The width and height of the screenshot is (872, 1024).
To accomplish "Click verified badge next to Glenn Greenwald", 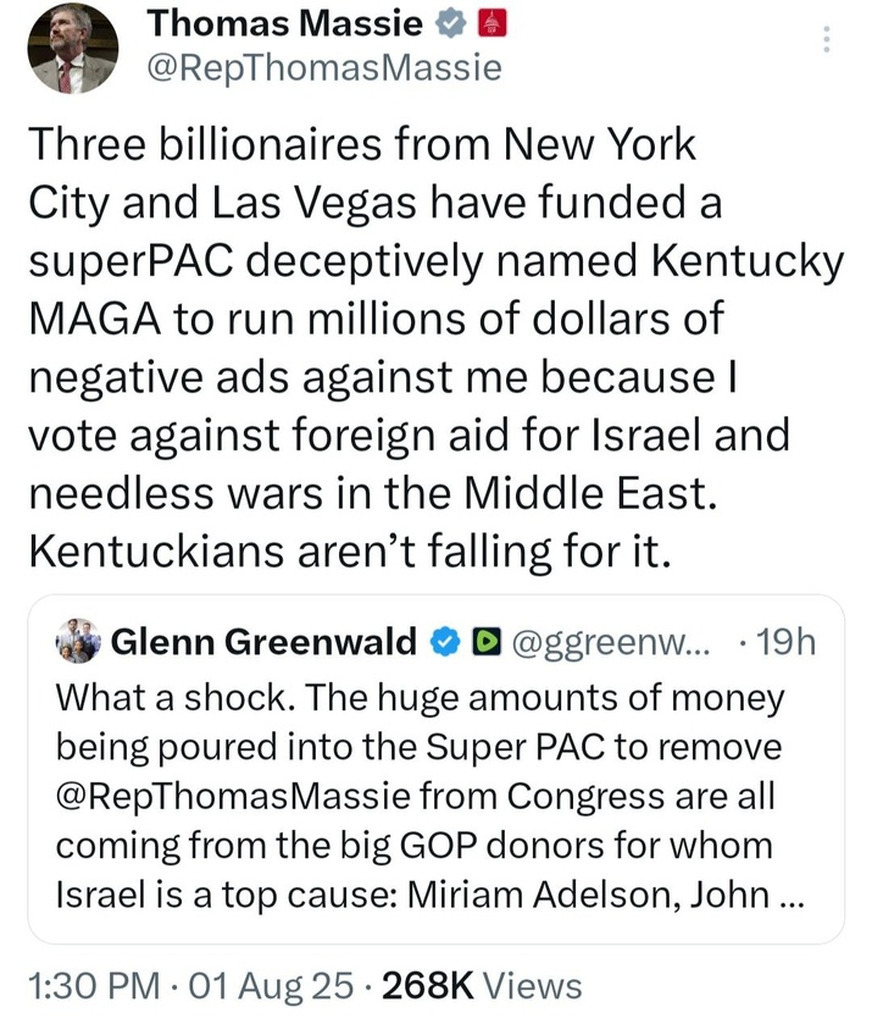I will point(442,643).
